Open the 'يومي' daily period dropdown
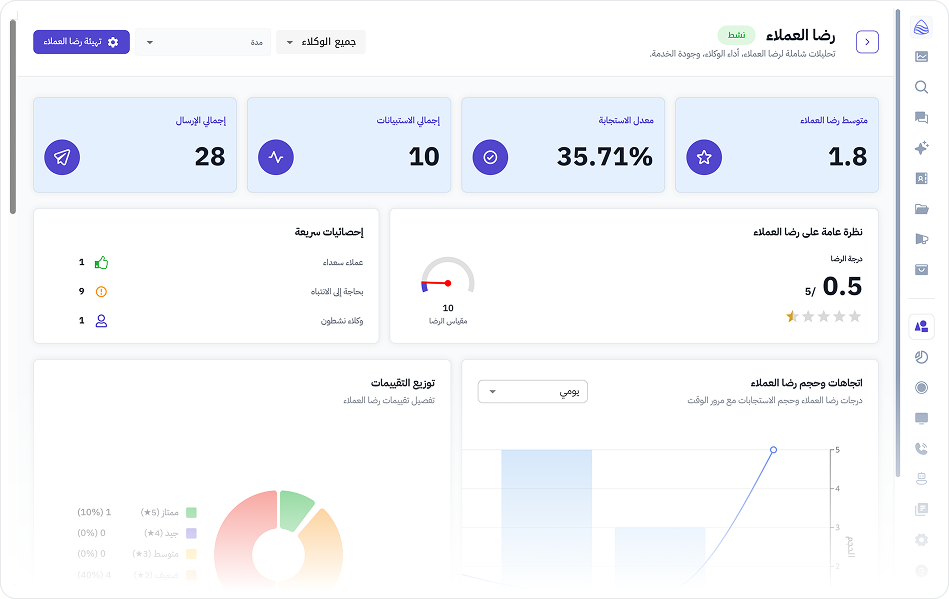Screen dimensions: 949x599 tap(532, 392)
